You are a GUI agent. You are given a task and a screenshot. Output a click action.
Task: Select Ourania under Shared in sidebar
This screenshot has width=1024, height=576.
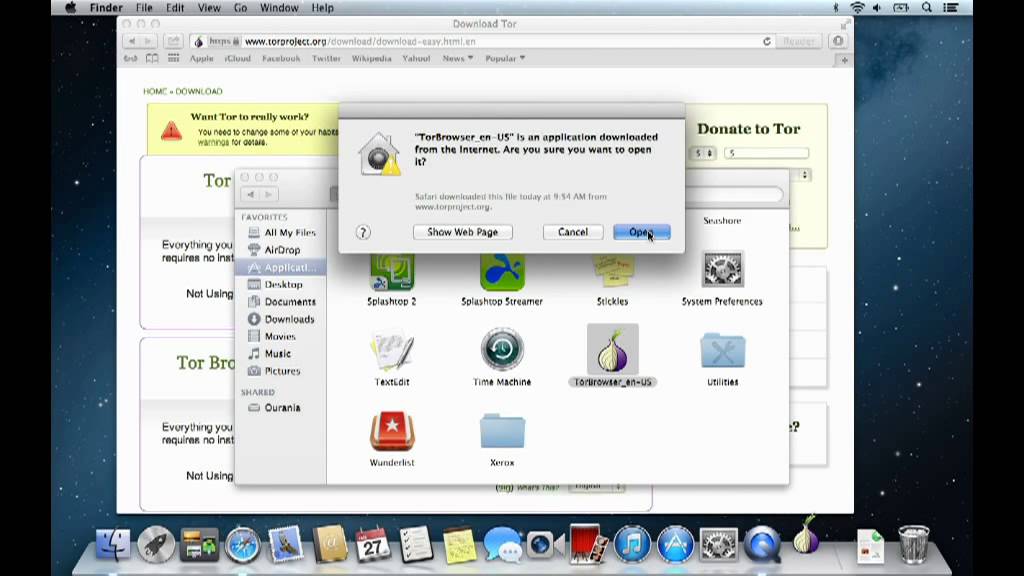pyautogui.click(x=281, y=408)
